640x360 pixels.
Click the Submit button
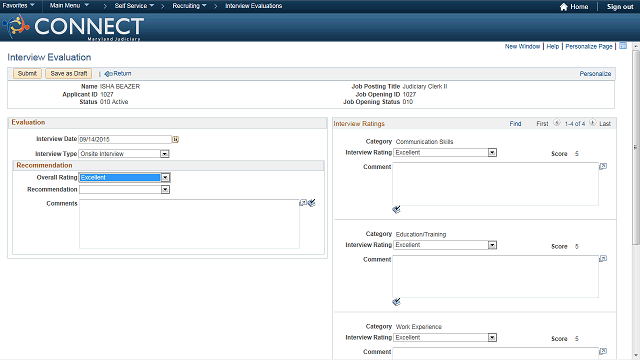pos(27,73)
